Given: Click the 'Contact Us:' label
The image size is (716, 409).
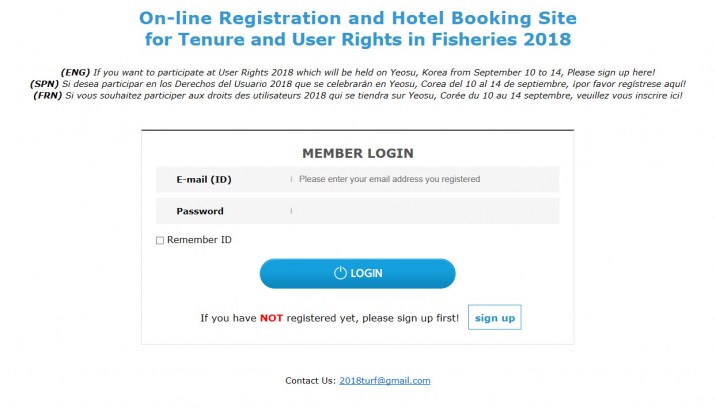Looking at the screenshot, I should click(310, 380).
